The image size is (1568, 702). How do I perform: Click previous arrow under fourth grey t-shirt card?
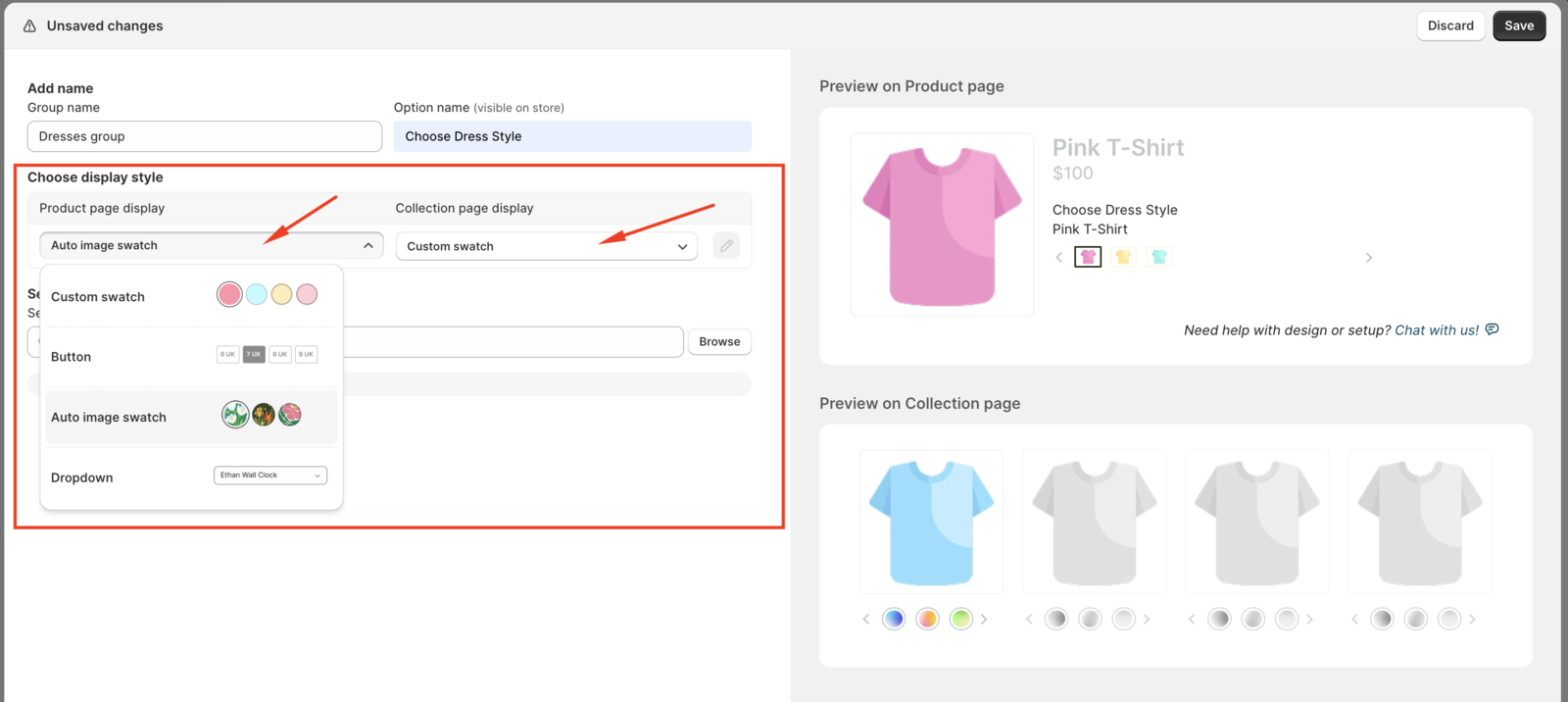tap(1354, 619)
